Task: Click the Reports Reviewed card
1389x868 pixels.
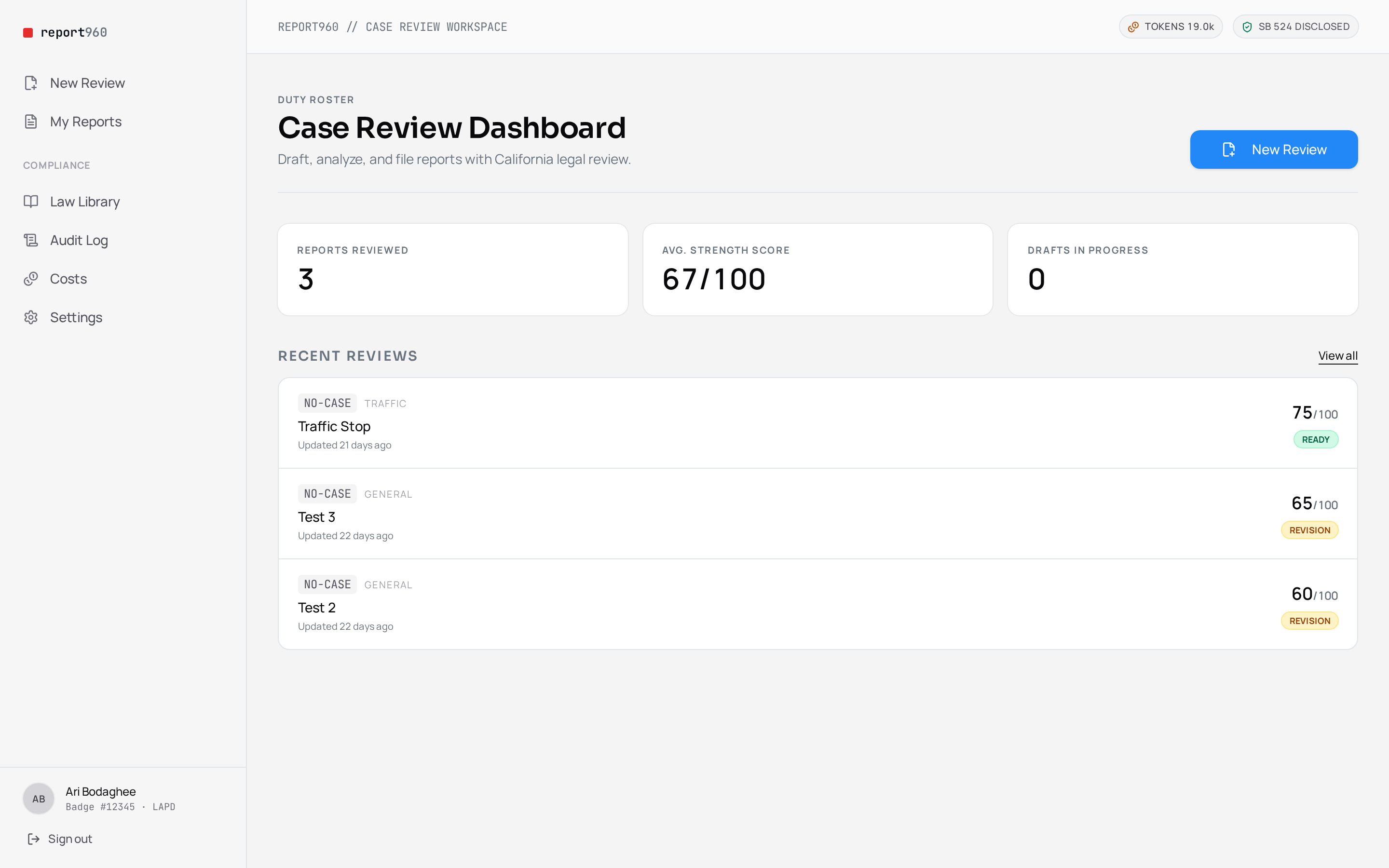Action: point(453,270)
